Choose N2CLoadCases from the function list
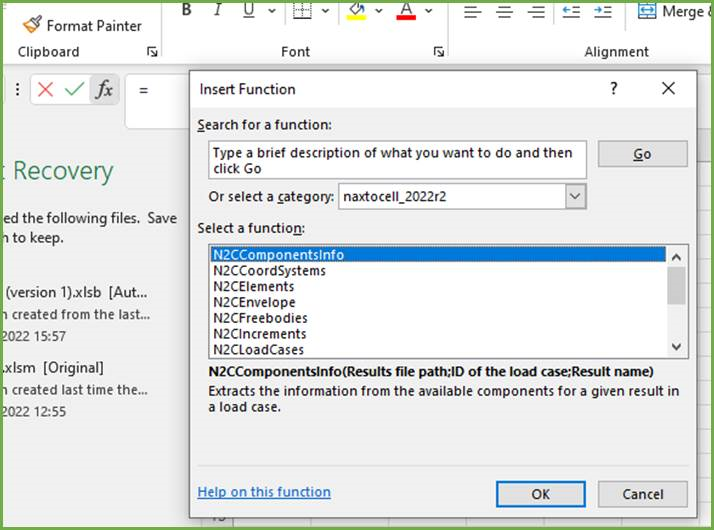714x530 pixels. click(258, 350)
